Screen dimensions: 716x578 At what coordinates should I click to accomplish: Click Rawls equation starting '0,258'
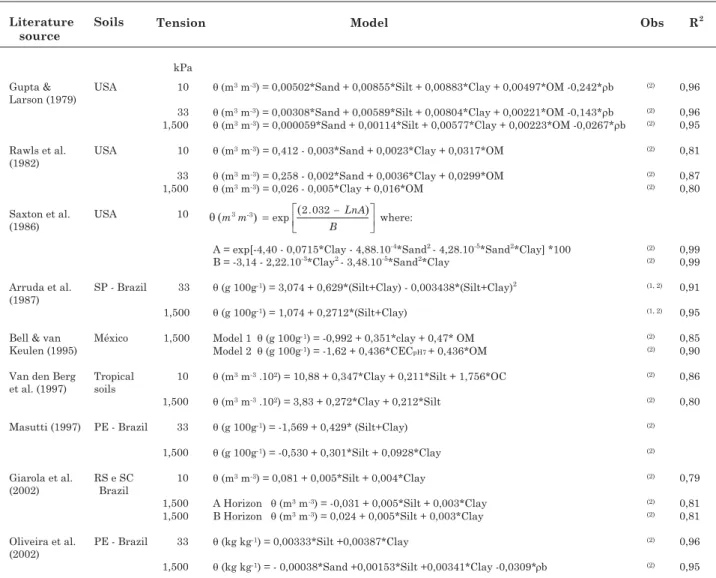pyautogui.click(x=358, y=176)
